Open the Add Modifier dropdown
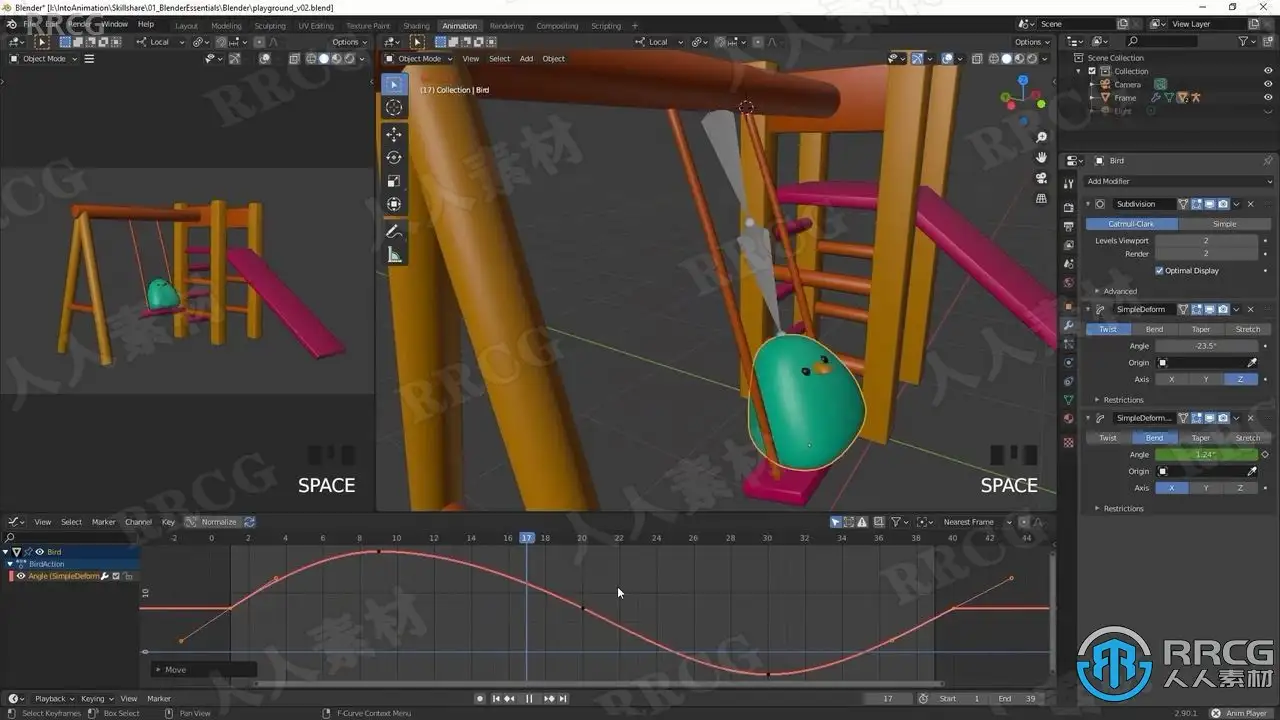This screenshot has height=720, width=1280. (1178, 181)
